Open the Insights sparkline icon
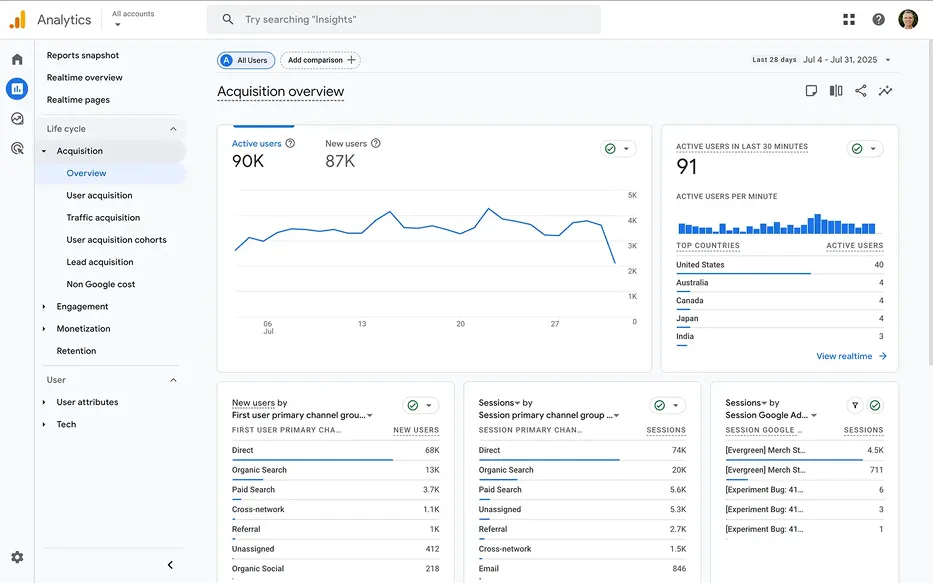Image resolution: width=933 pixels, height=583 pixels. [885, 91]
